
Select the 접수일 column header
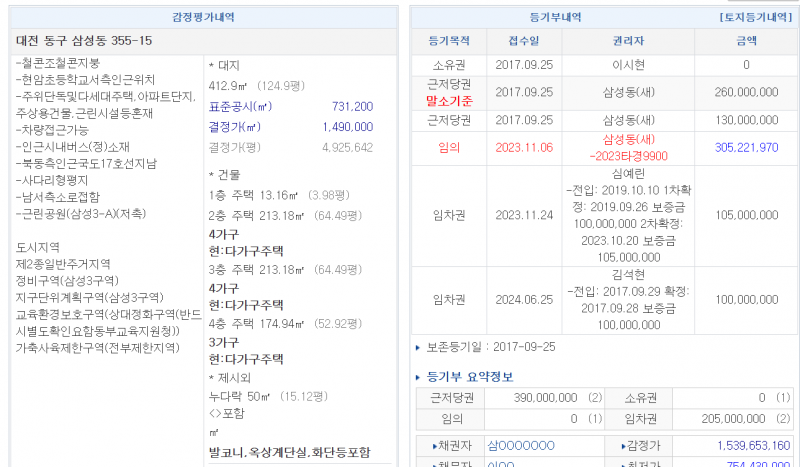(x=522, y=41)
